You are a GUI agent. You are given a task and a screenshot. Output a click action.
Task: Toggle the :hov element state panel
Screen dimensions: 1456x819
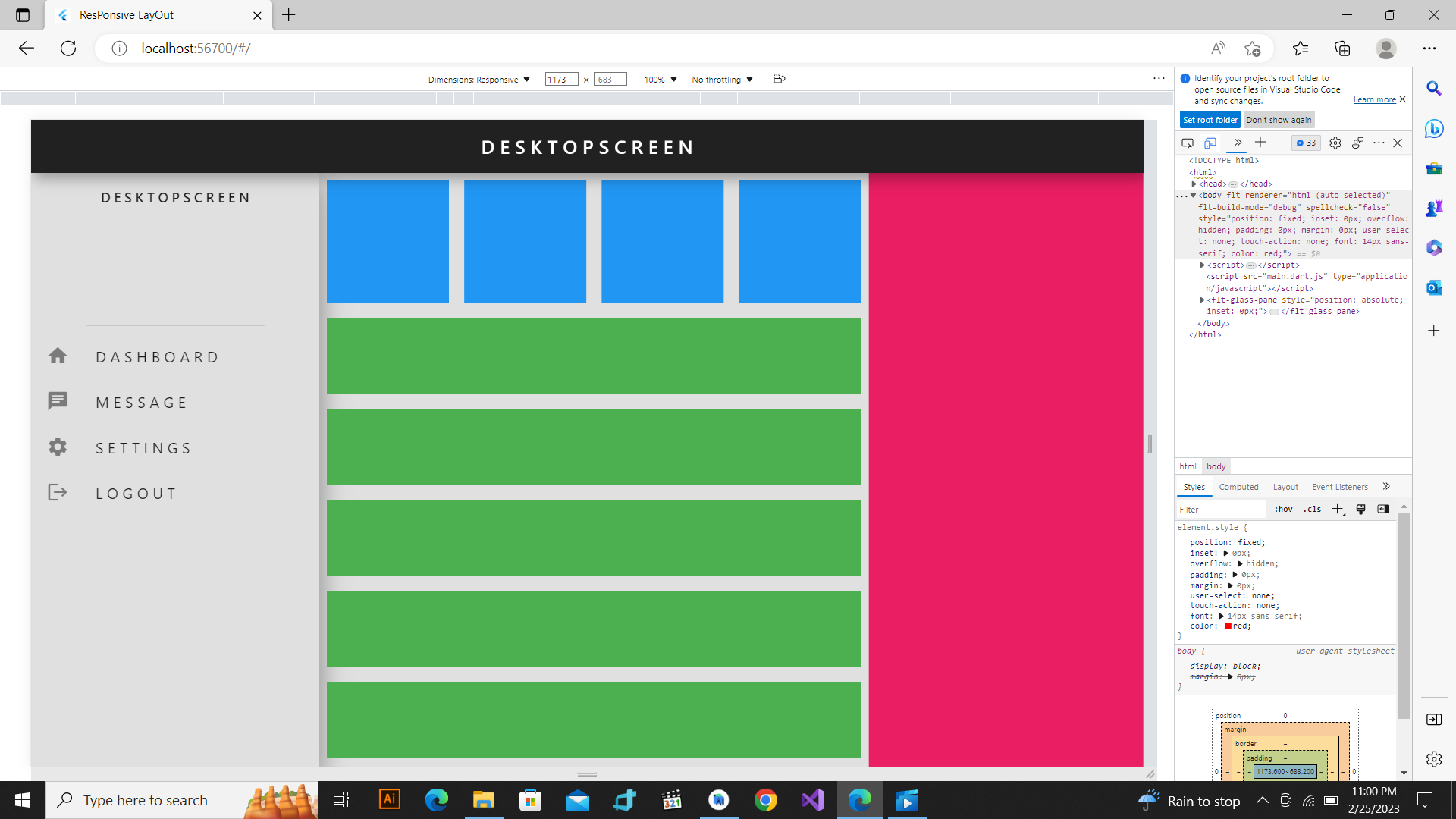tap(1283, 510)
